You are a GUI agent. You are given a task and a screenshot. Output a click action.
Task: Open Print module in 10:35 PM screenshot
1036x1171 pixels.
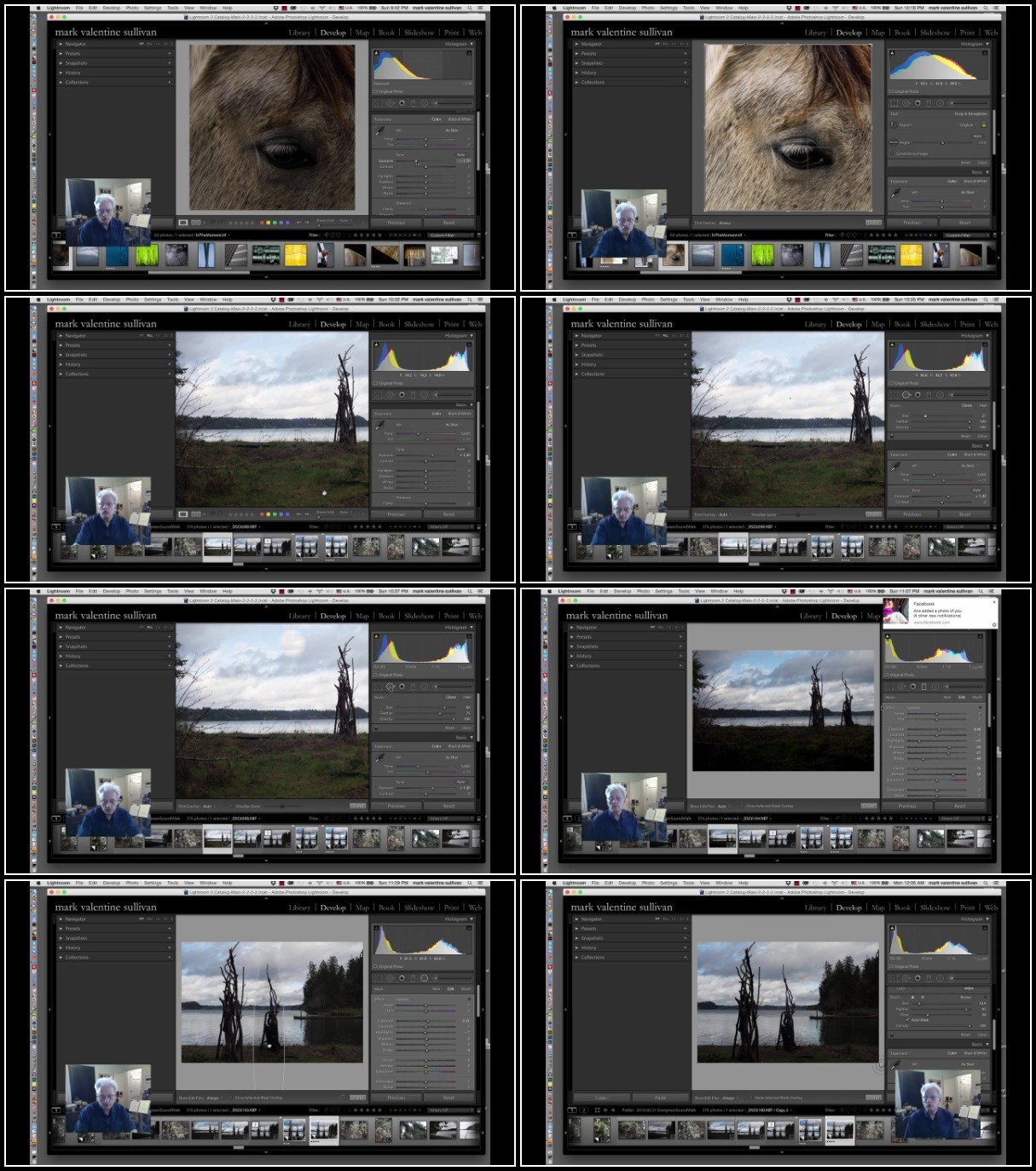[x=968, y=324]
